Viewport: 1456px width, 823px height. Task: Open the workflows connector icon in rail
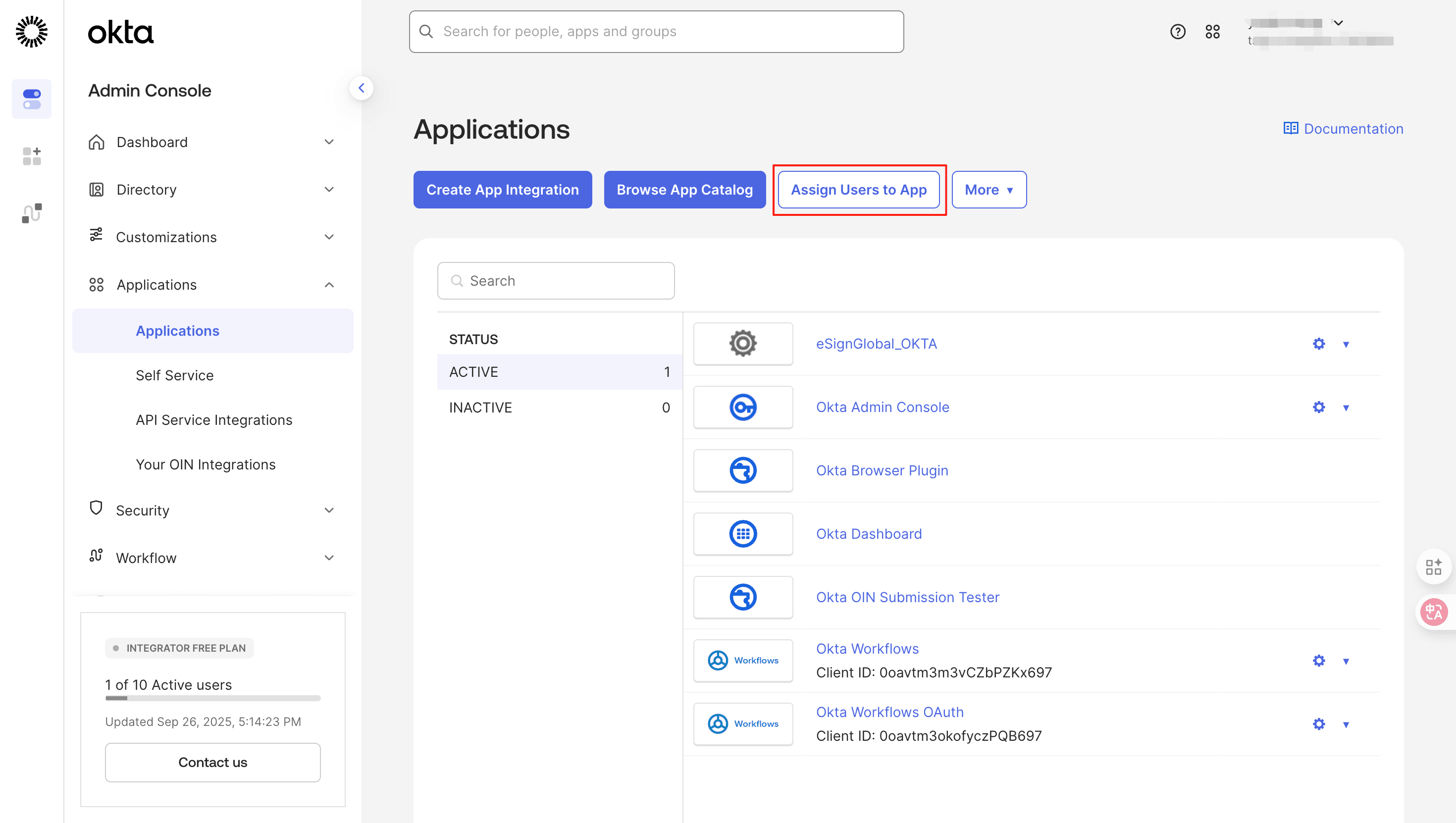[32, 213]
